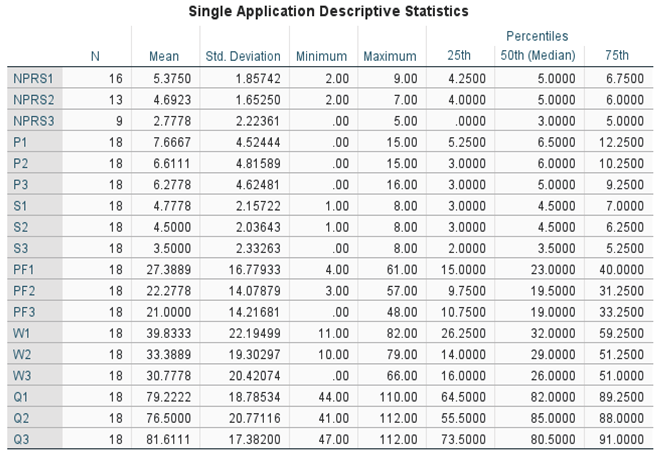The image size is (660, 455).
Task: Select the Minimum column header
Action: [x=322, y=56]
